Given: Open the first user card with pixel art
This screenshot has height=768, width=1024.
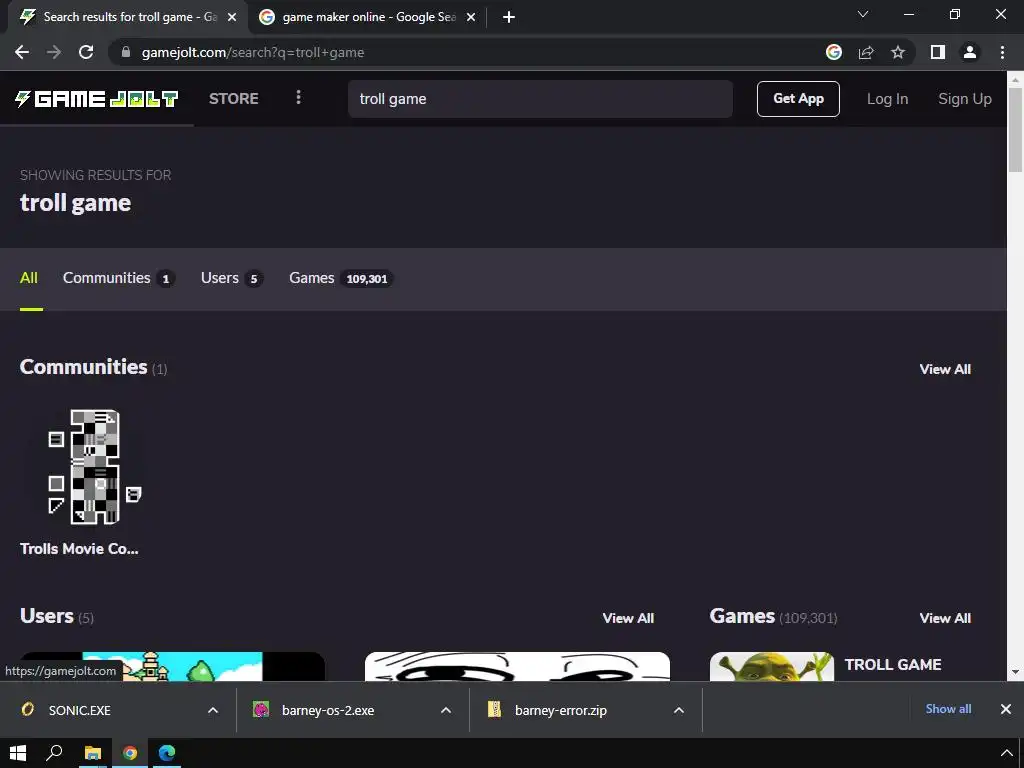Looking at the screenshot, I should [172, 666].
